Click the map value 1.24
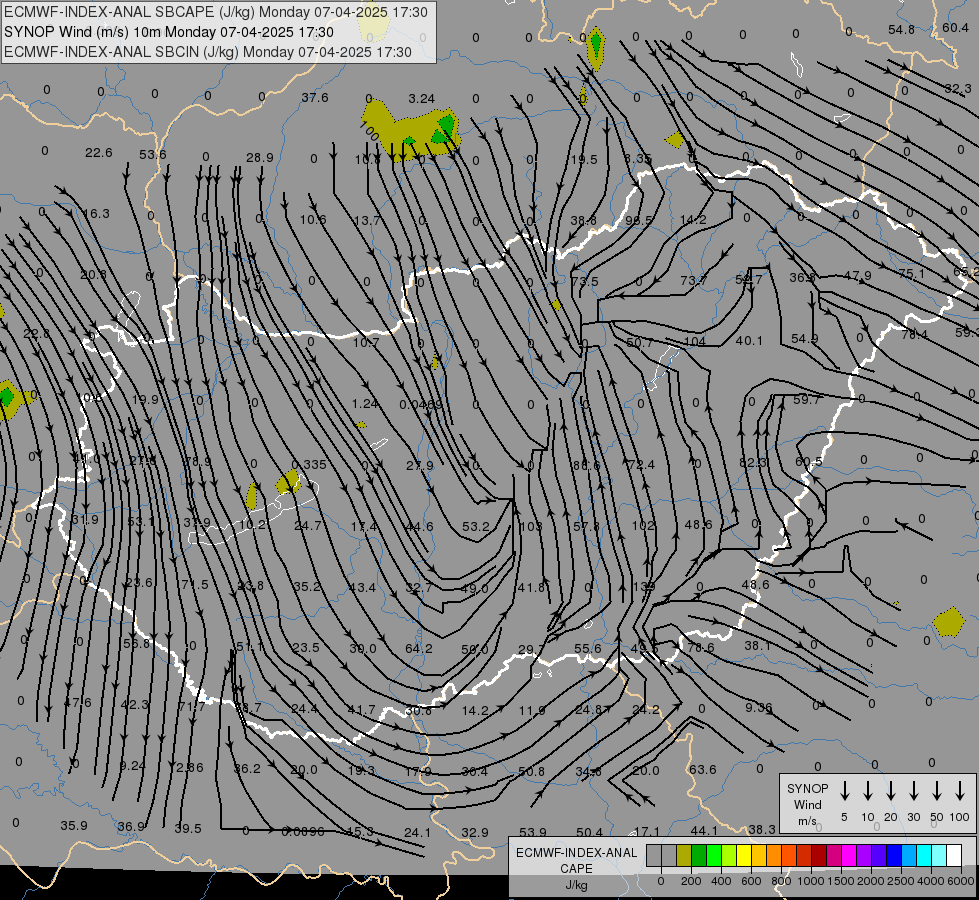 coord(365,404)
